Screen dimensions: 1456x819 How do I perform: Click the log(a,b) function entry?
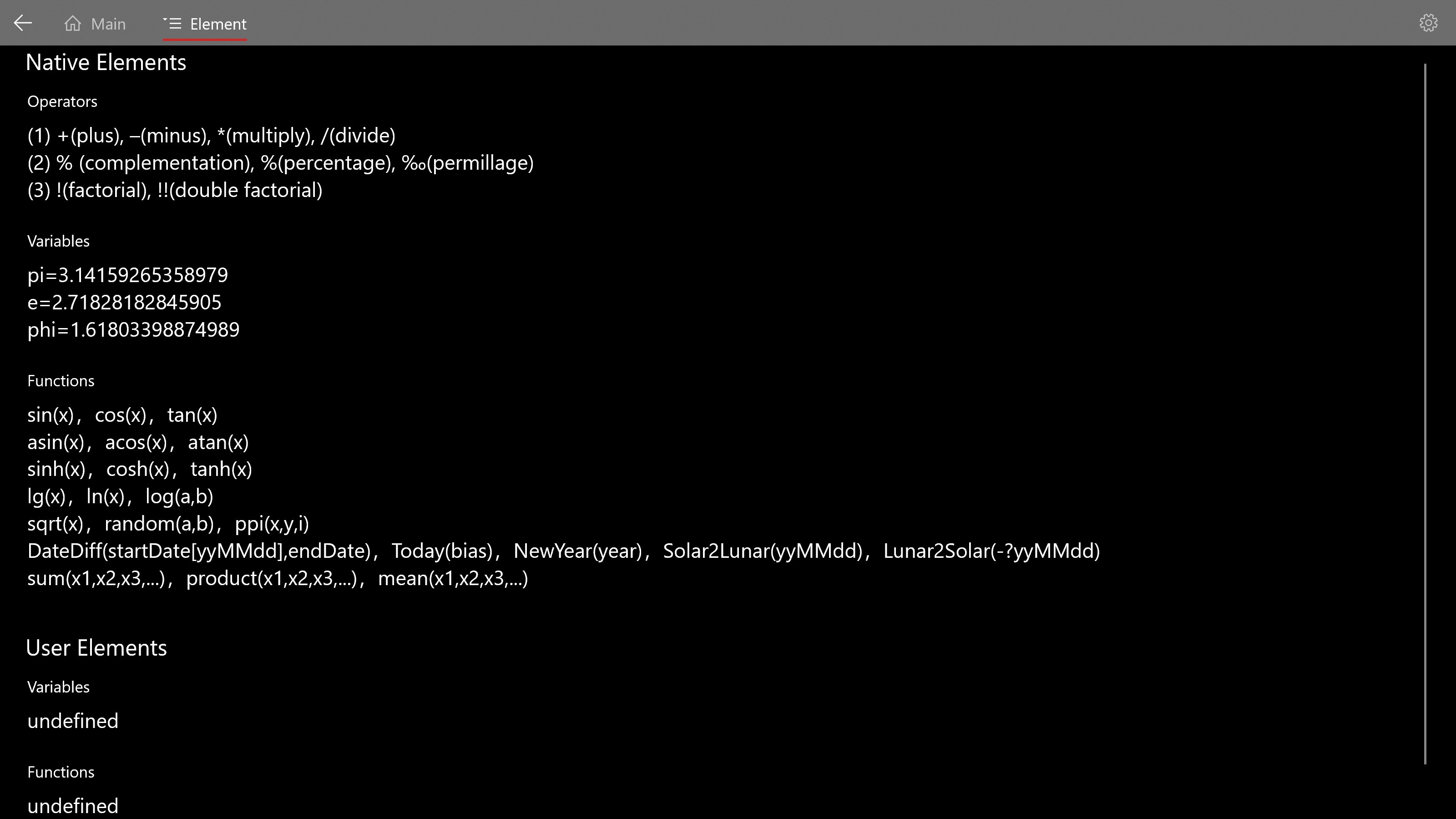[179, 496]
